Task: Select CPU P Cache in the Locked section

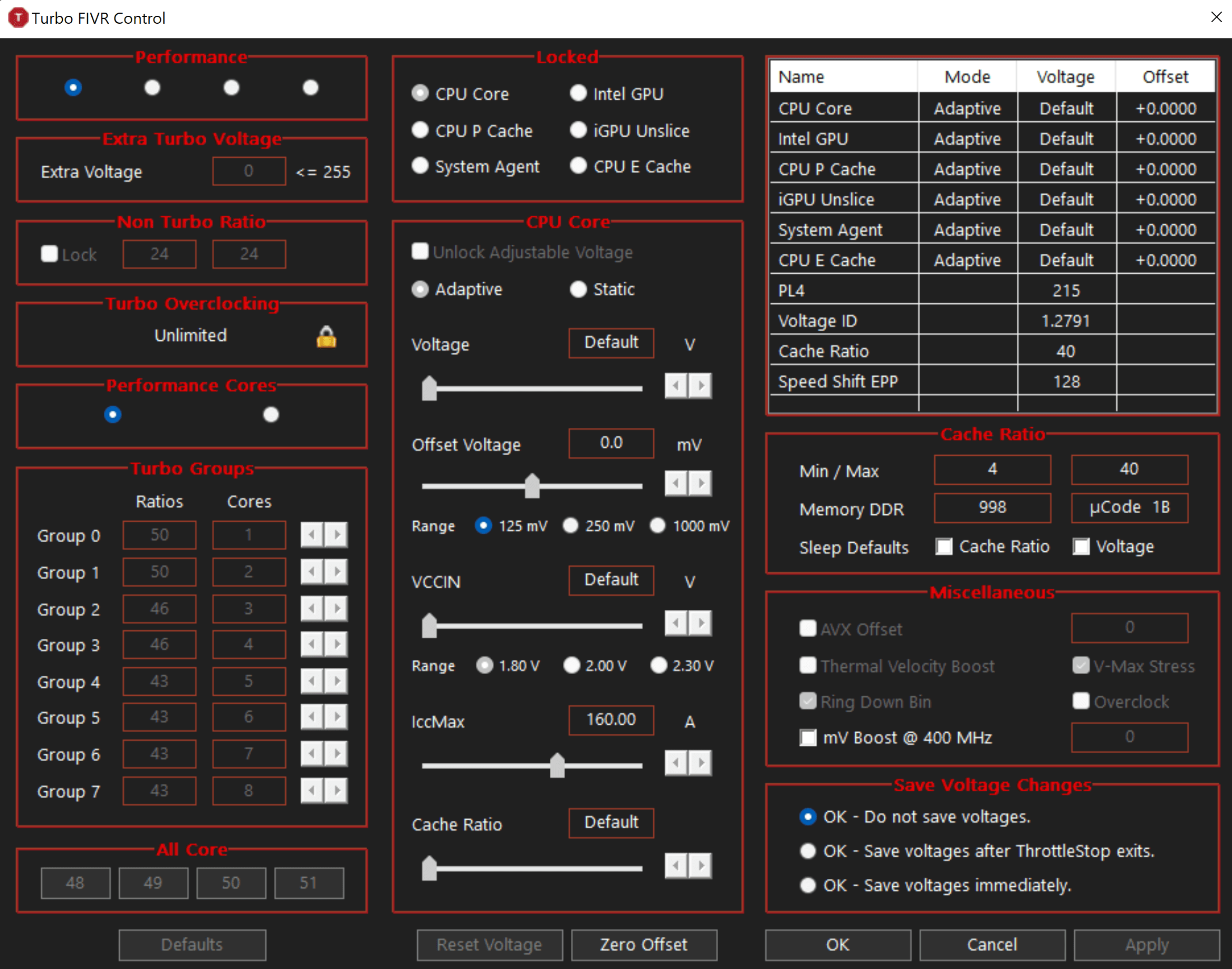Action: [420, 130]
